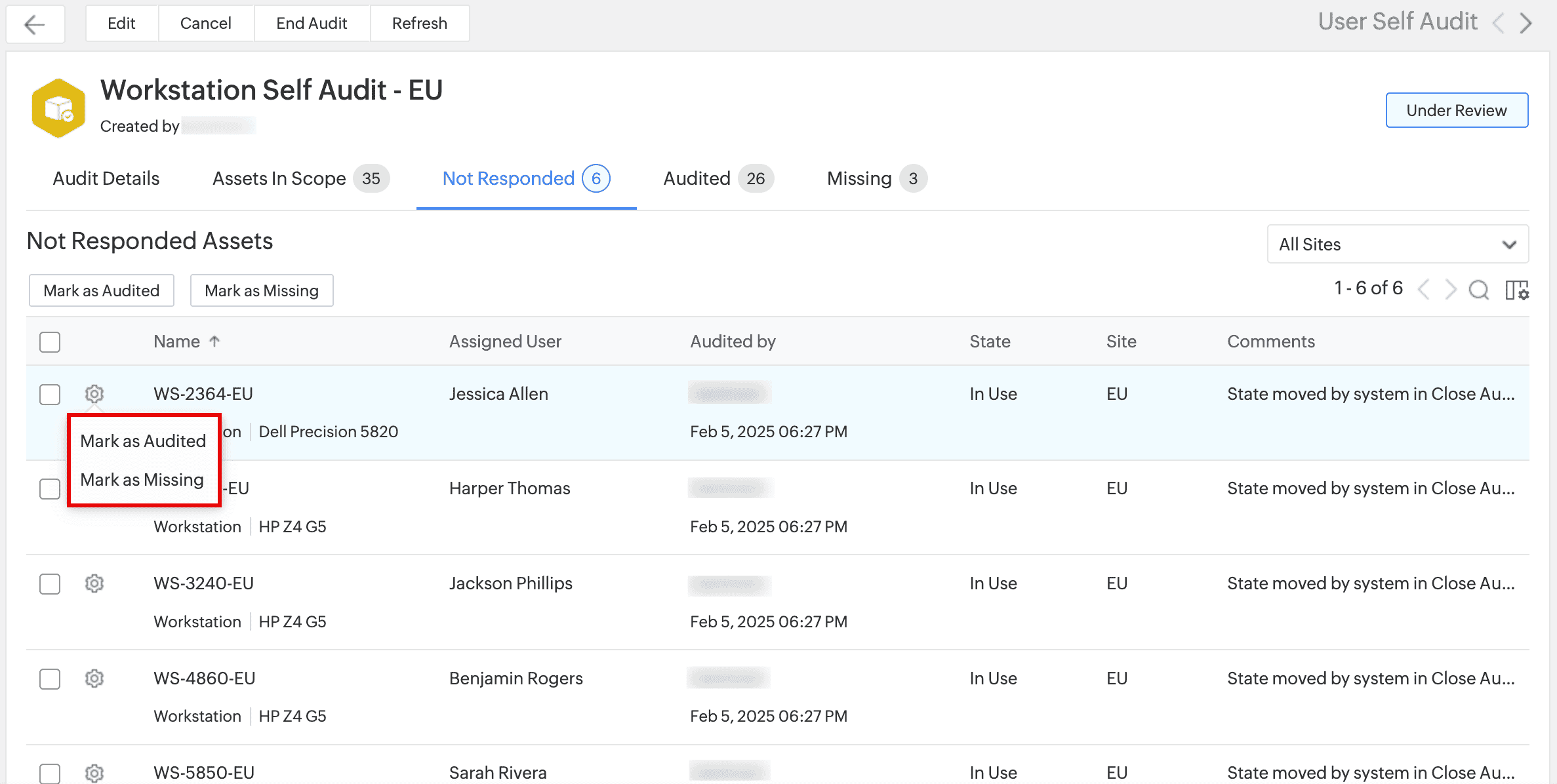Open gear menu for WS-4860-EU row
Viewport: 1557px width, 784px height.
[x=94, y=678]
